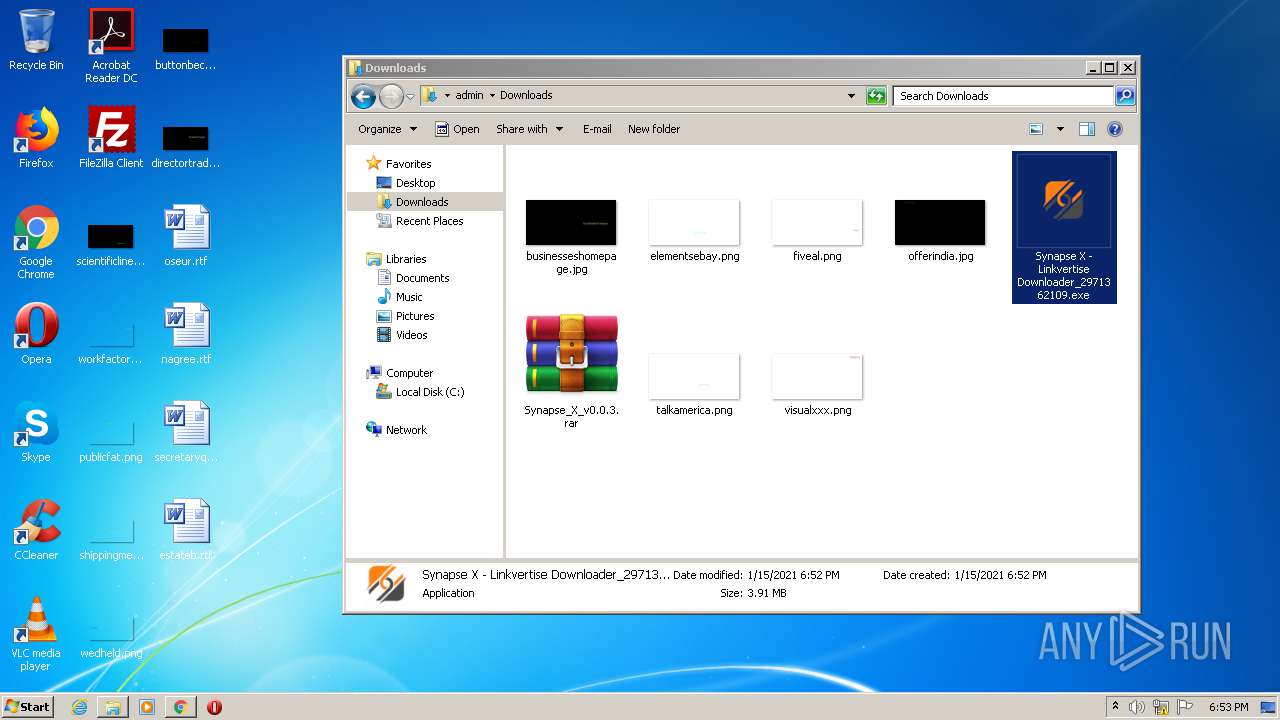Open the Recycle Bin desktop icon

[36, 40]
